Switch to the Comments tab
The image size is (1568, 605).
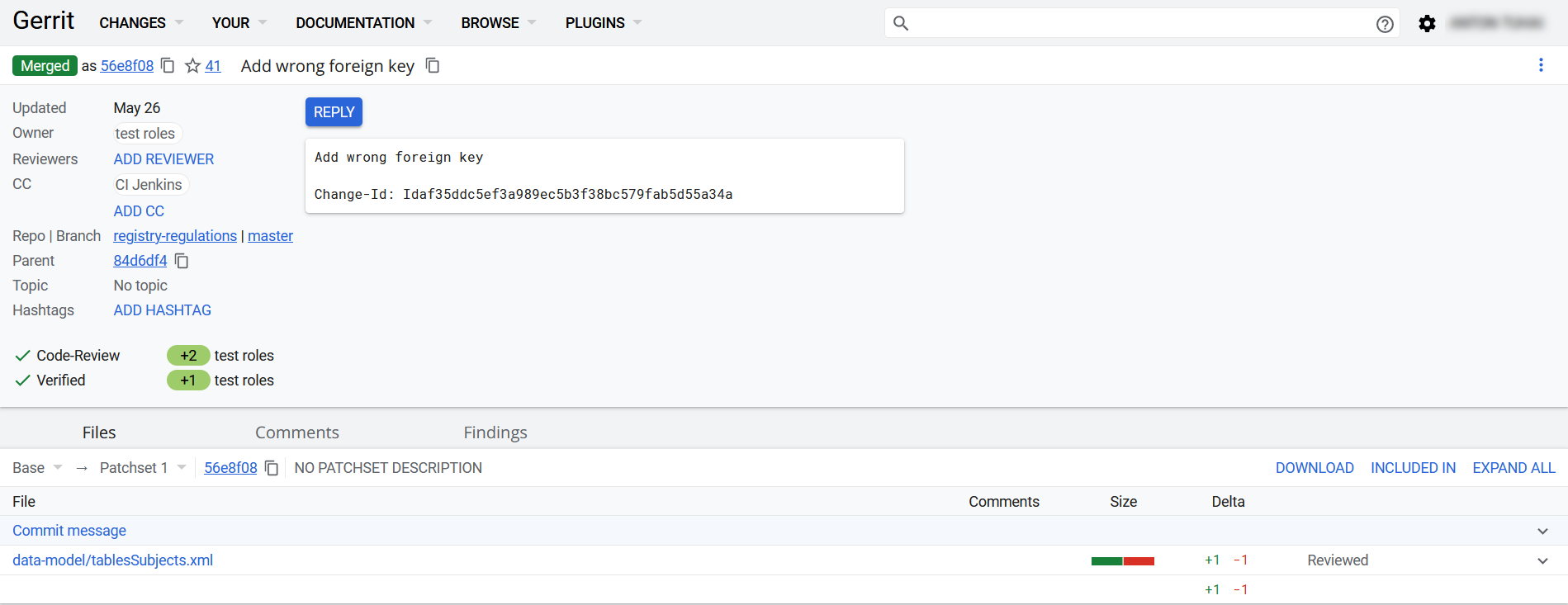click(297, 432)
